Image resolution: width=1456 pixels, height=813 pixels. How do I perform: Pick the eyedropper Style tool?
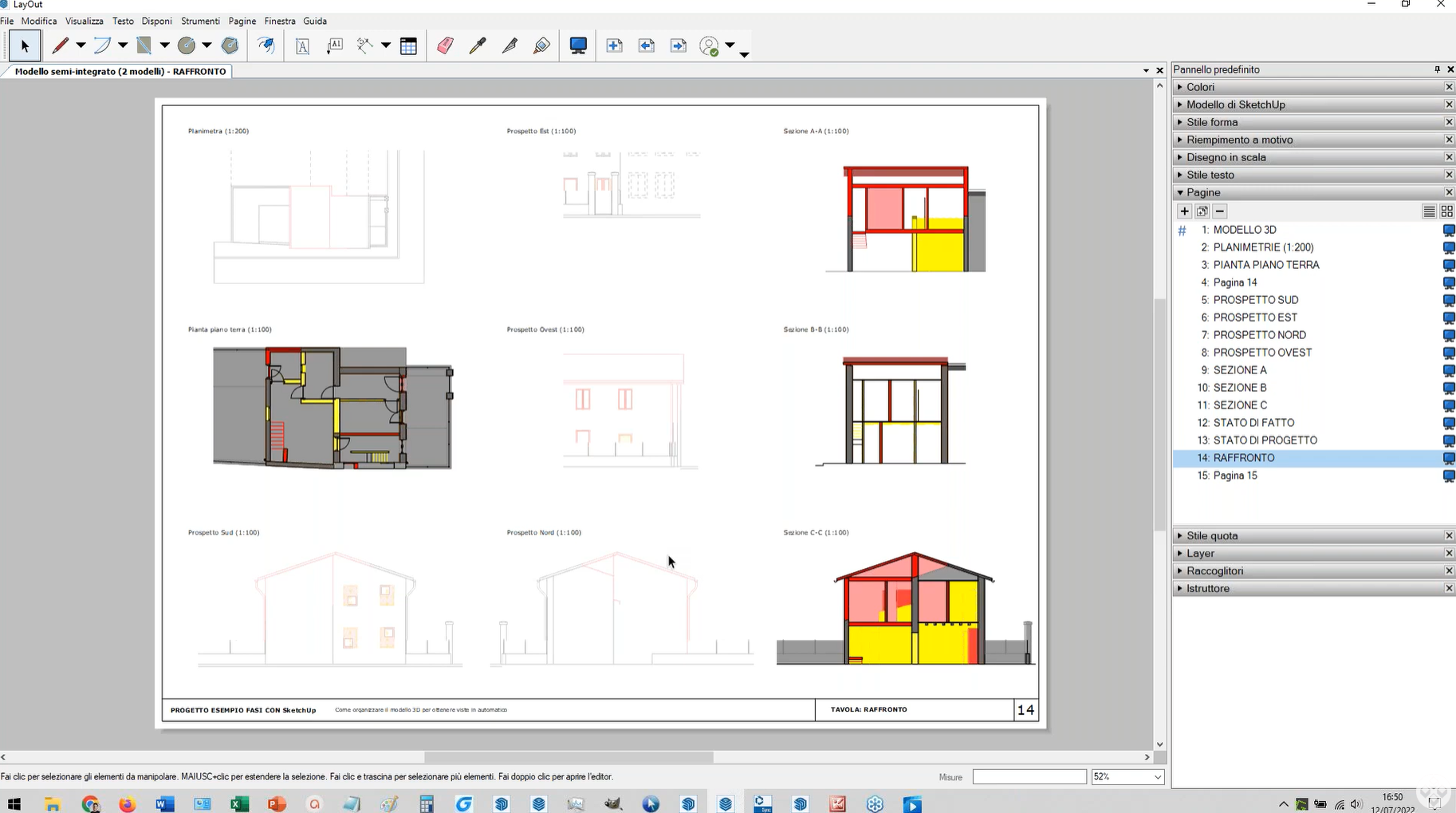click(x=478, y=46)
